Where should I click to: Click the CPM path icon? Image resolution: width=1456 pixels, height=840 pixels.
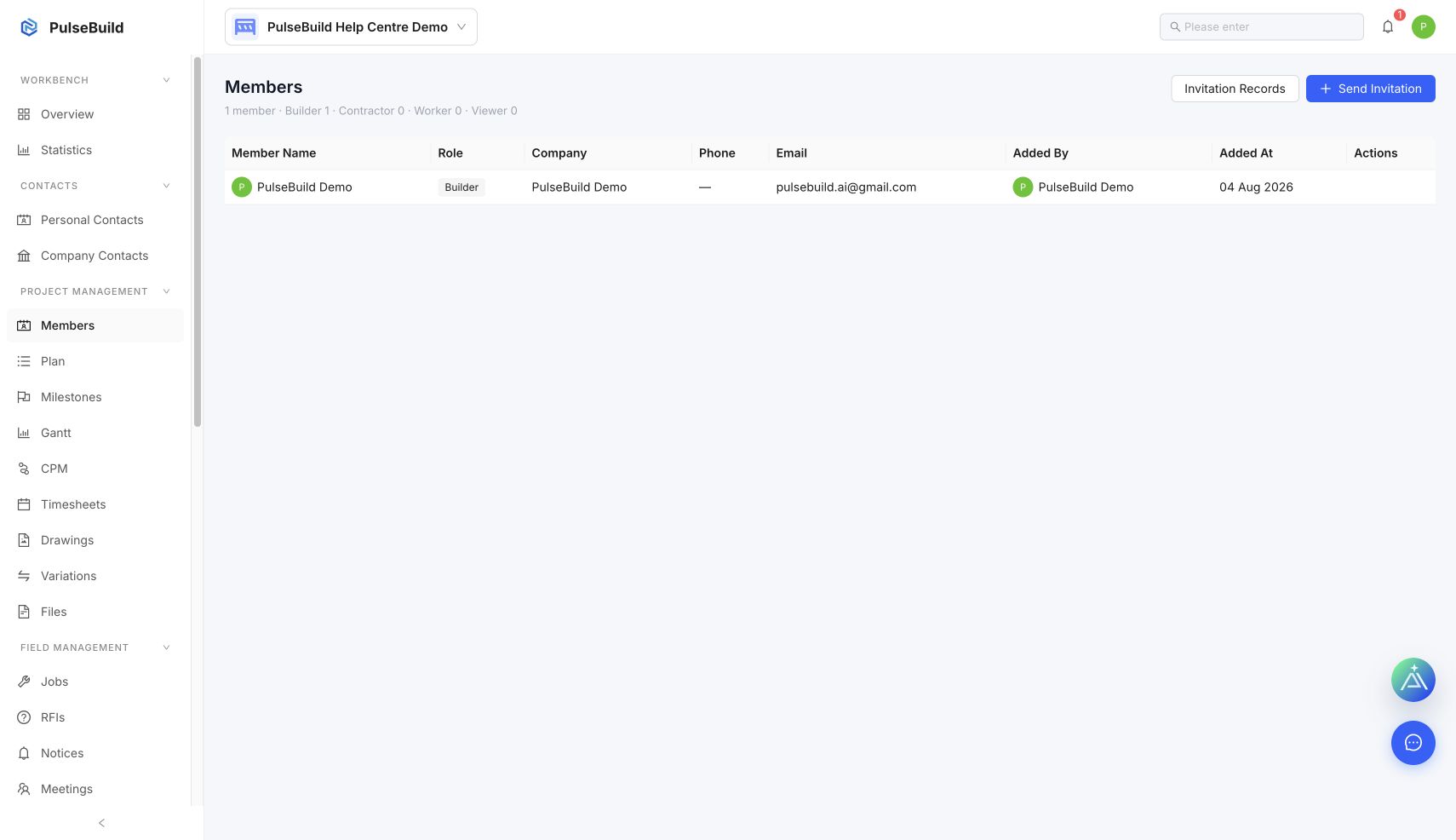24,469
